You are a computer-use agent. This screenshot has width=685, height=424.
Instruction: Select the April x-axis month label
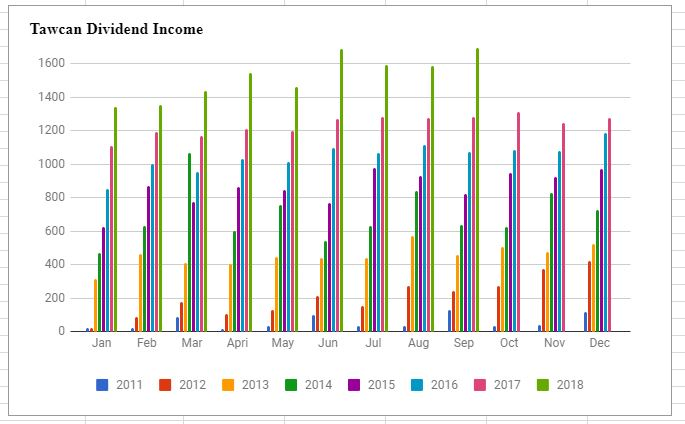point(237,344)
